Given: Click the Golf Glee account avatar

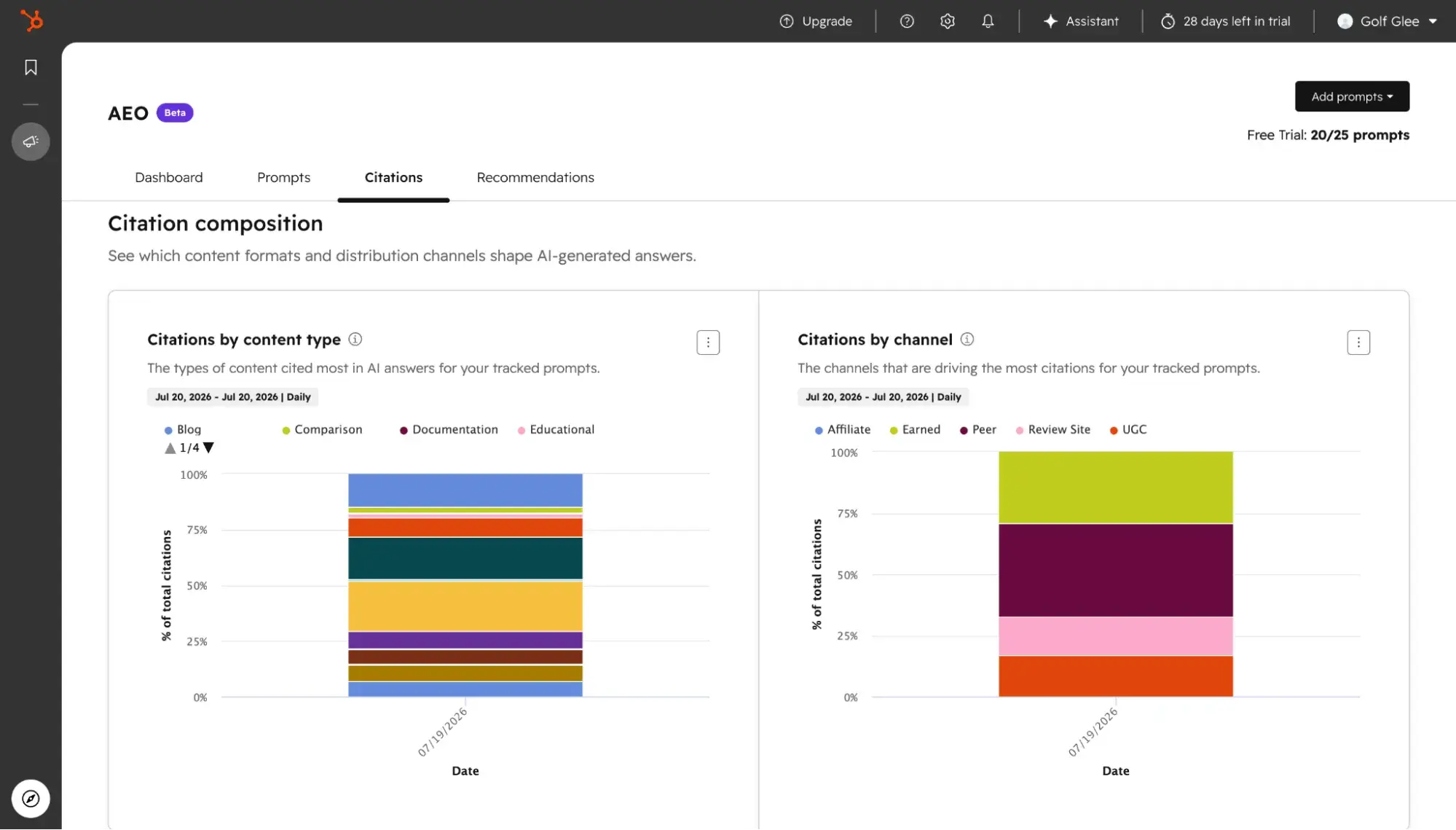Looking at the screenshot, I should click(x=1345, y=21).
